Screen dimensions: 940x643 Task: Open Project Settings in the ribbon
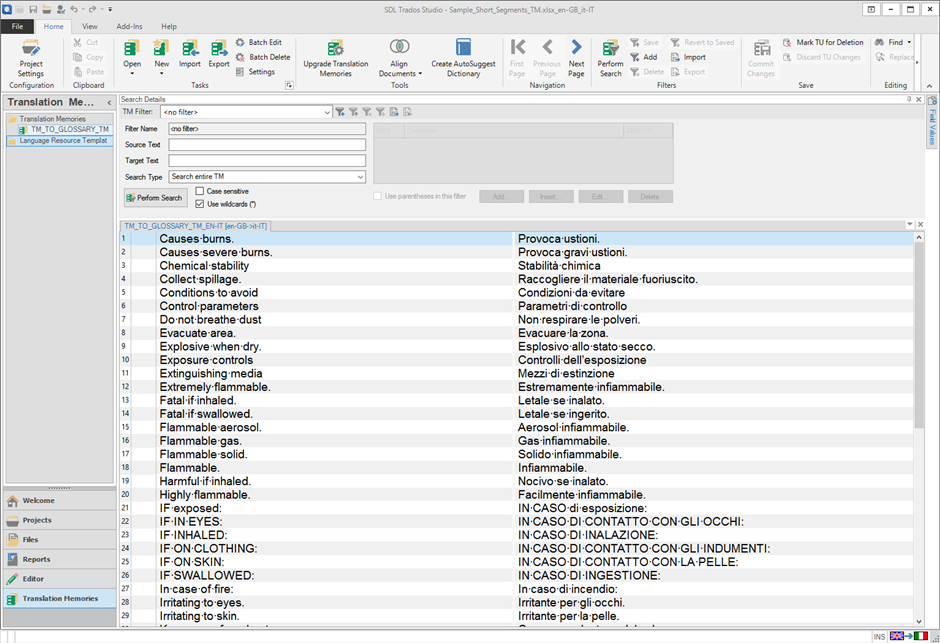pos(31,58)
